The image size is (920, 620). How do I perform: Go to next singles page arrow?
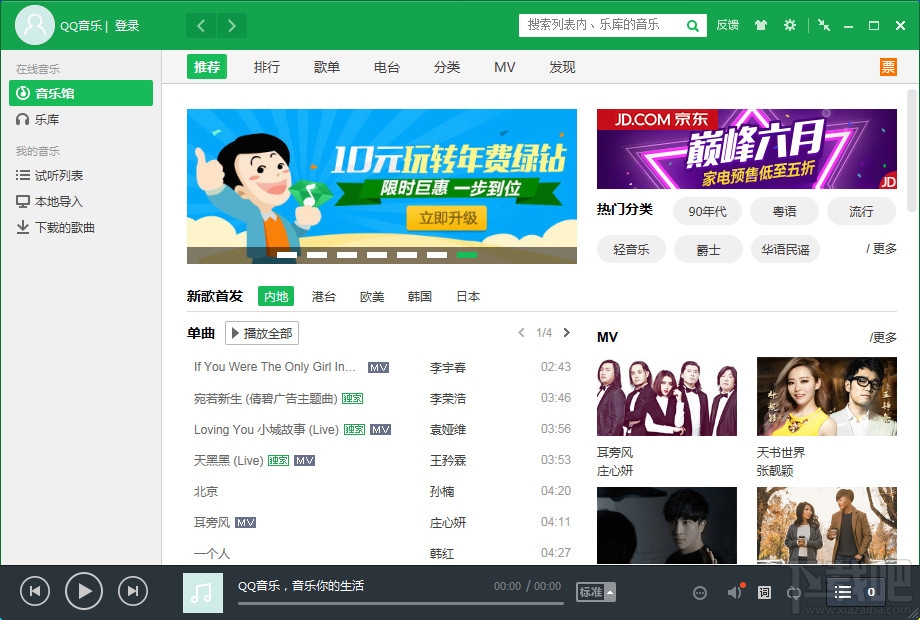click(567, 333)
